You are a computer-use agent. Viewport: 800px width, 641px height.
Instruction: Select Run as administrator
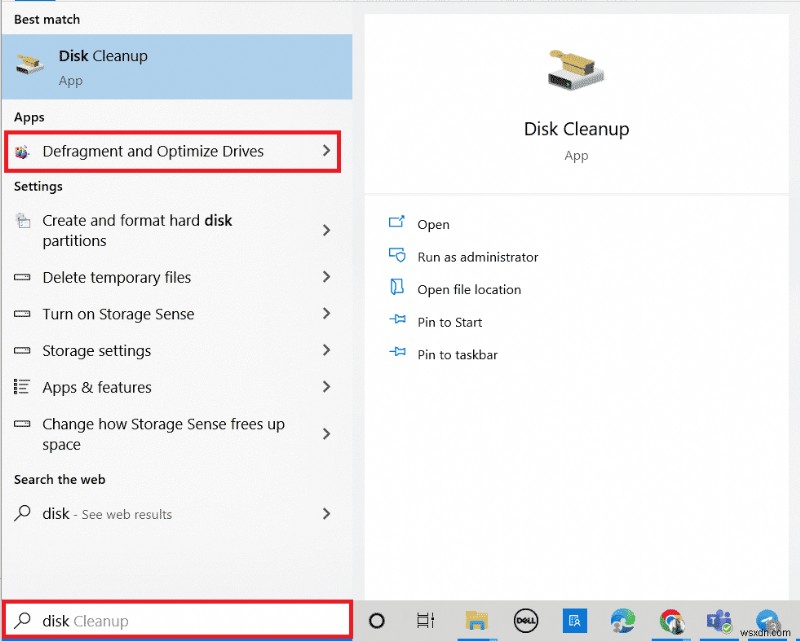pos(477,257)
